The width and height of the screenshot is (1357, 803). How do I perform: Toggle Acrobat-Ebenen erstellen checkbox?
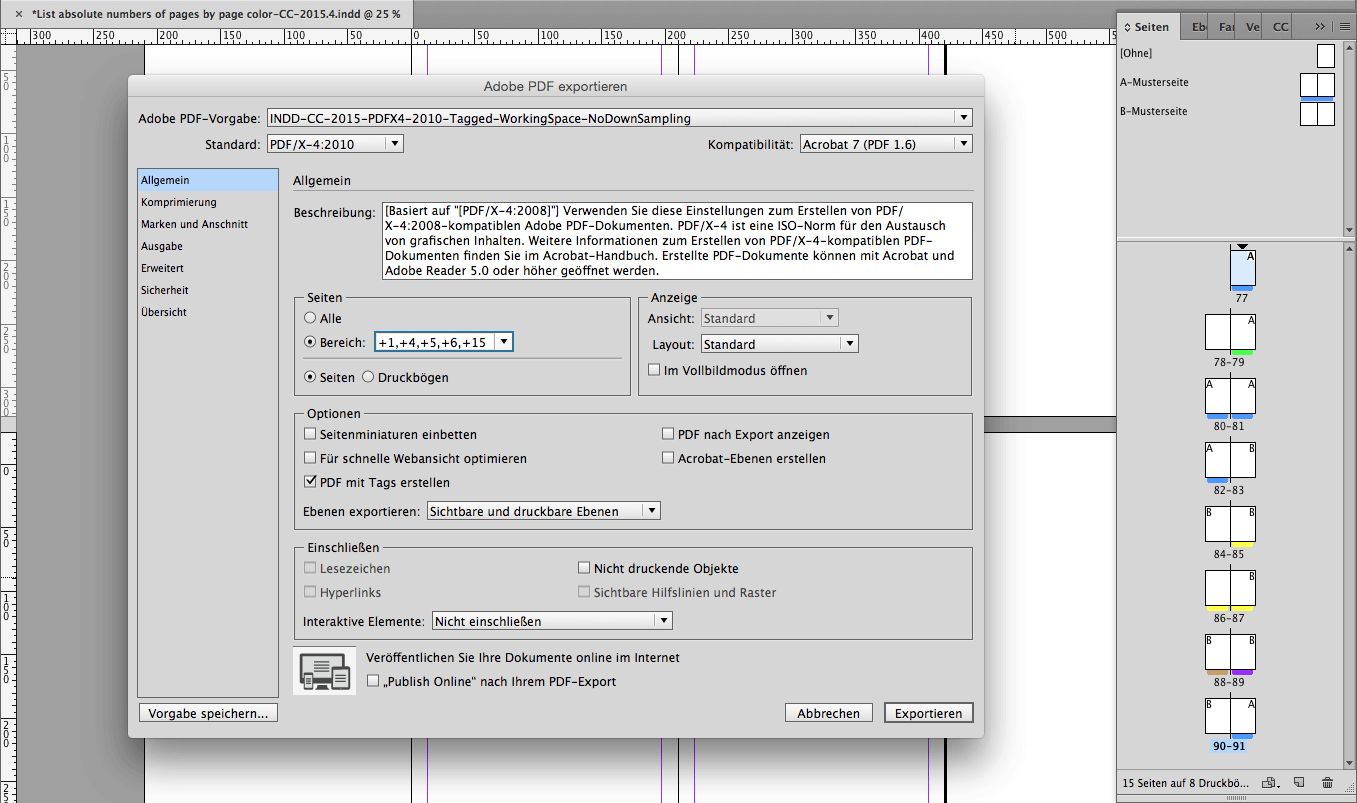(x=668, y=458)
